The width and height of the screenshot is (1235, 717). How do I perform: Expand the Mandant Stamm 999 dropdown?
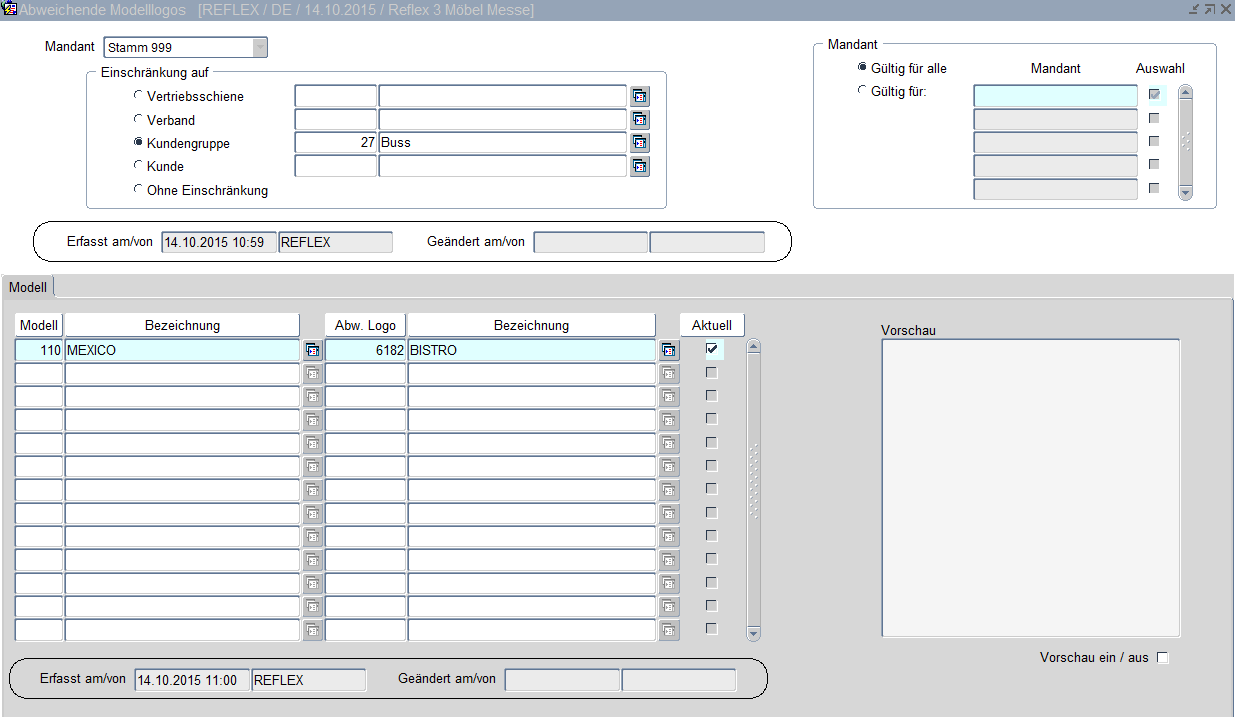260,47
